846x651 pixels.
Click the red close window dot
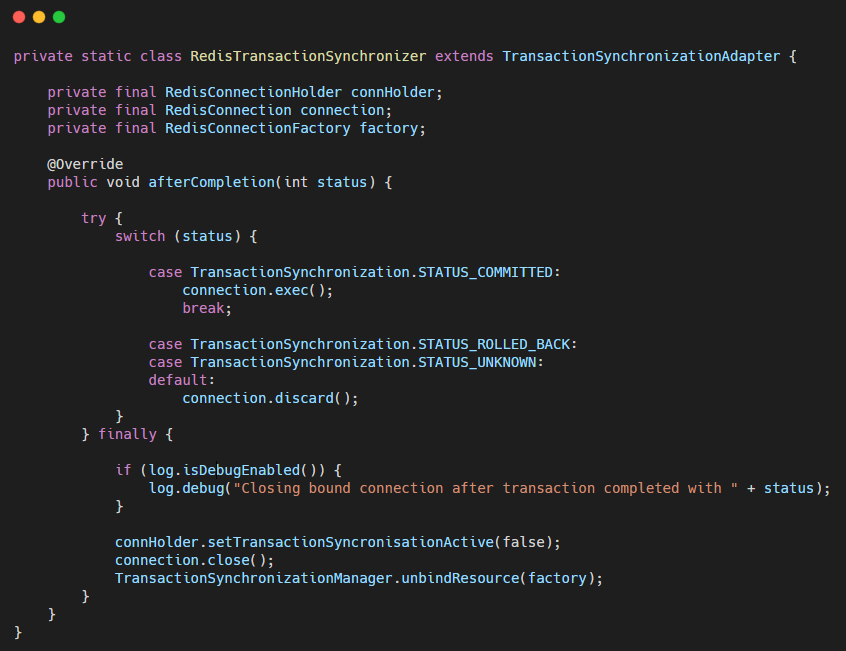[19, 17]
